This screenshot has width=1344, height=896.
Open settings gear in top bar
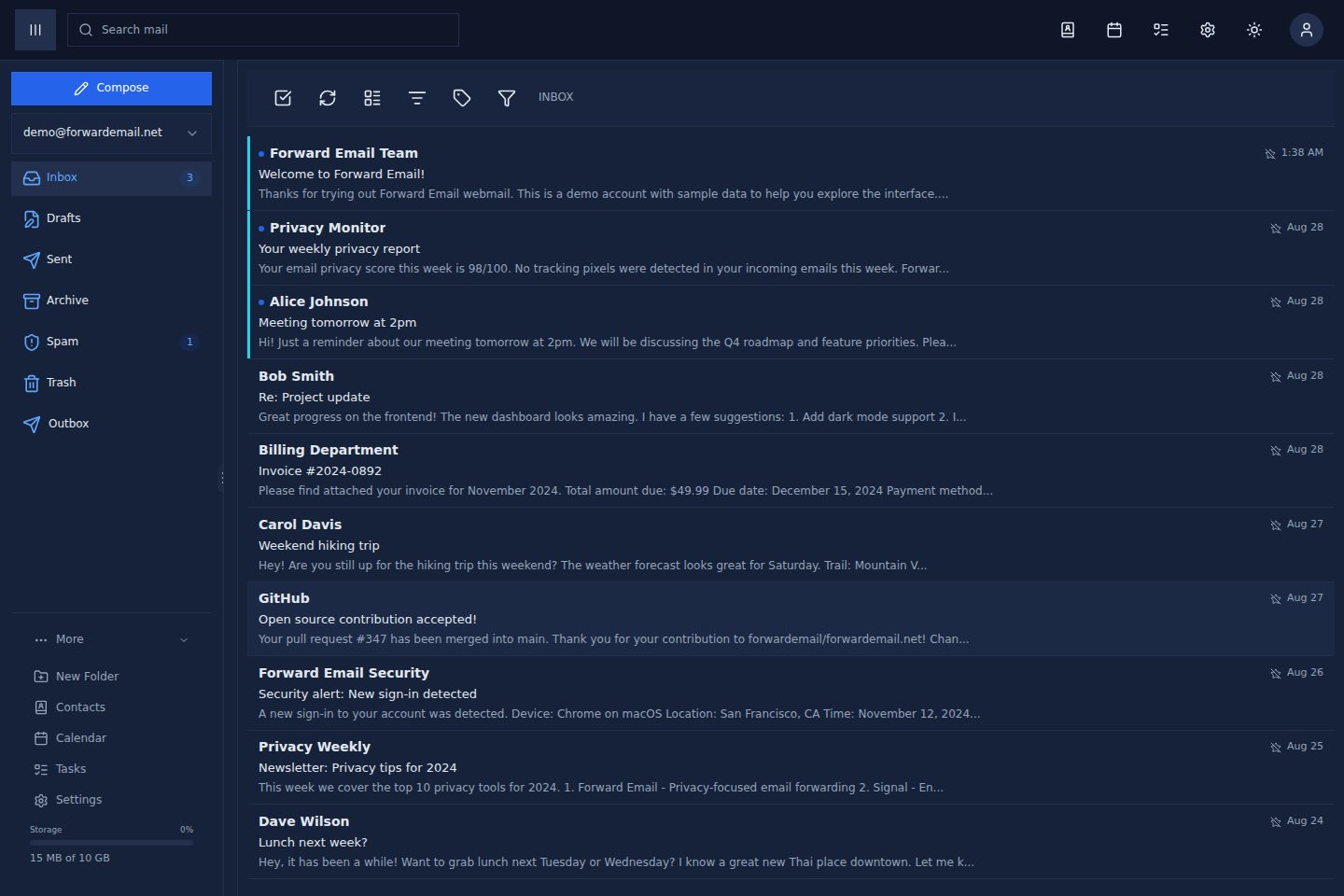click(x=1208, y=30)
